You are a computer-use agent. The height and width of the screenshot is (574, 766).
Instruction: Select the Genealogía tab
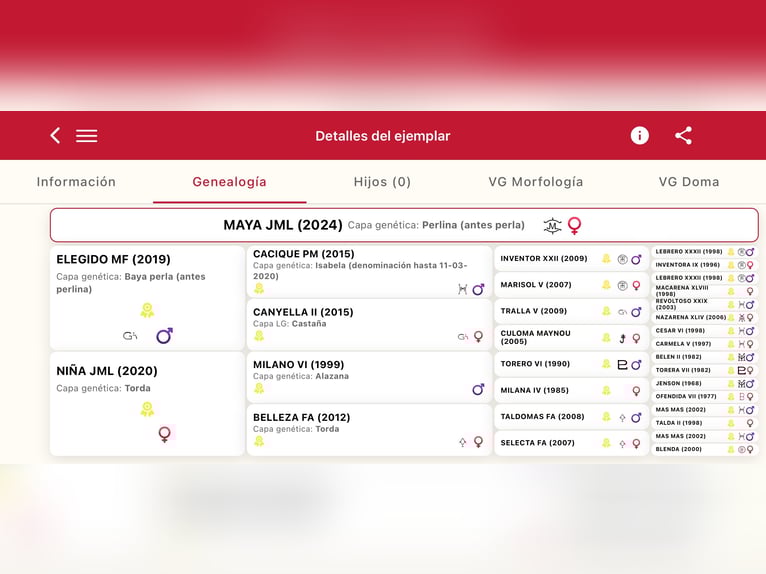tap(229, 182)
